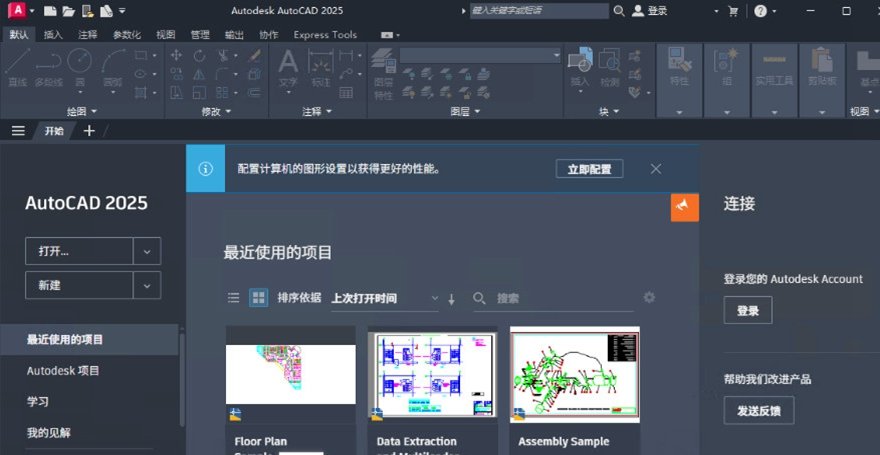Click the sheet set manager icon in quick access toolbar
Screen dimensions: 880x455
coord(107,11)
